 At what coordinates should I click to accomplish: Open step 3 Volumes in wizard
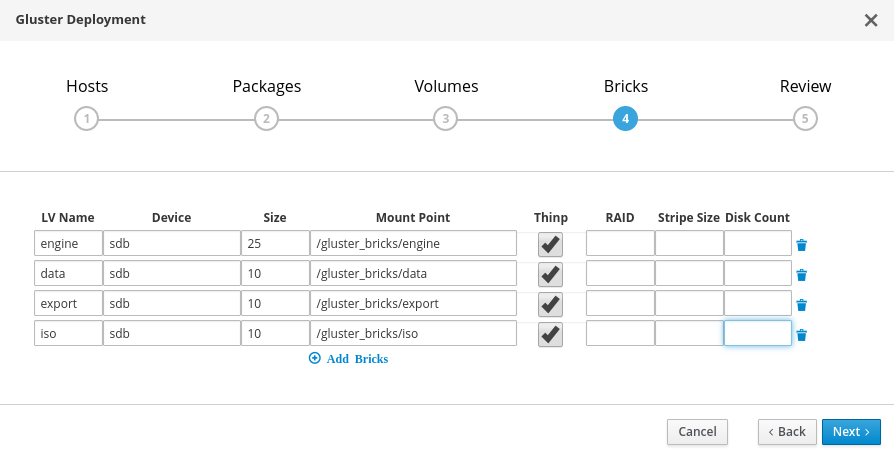(446, 119)
